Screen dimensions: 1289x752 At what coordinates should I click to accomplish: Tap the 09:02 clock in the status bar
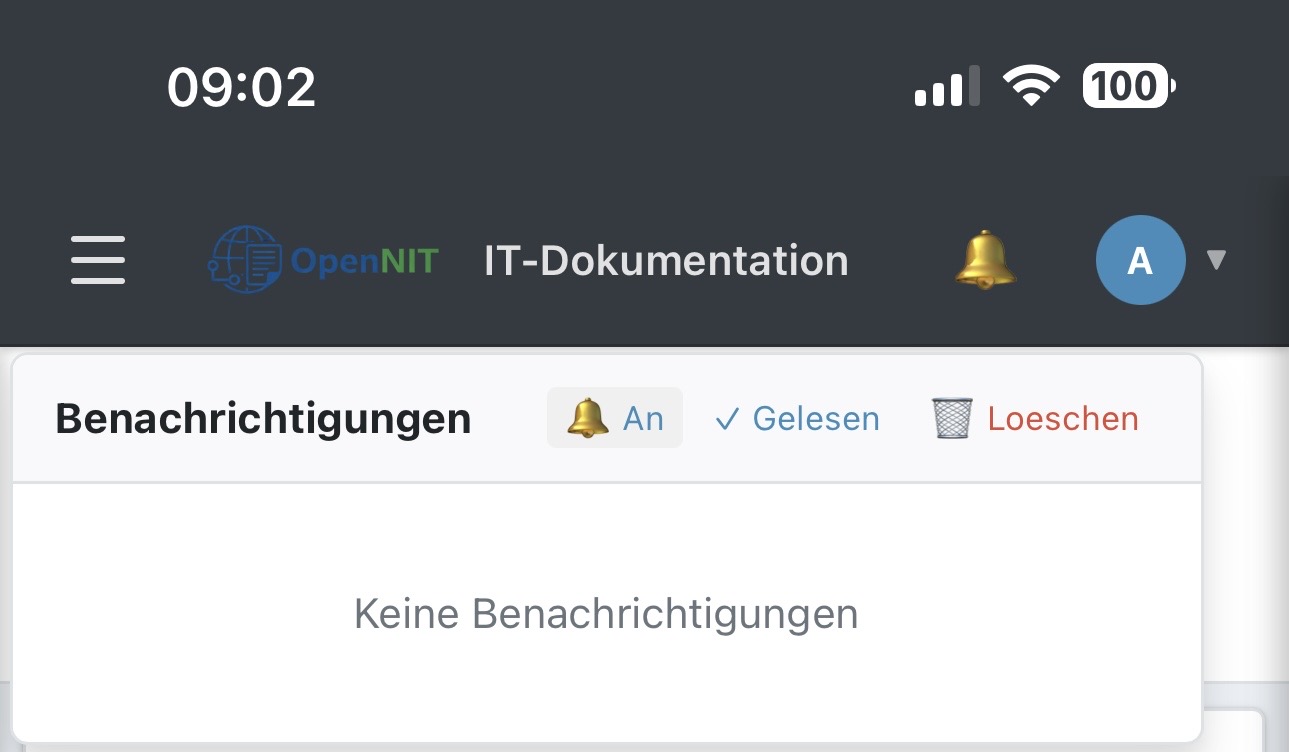(x=242, y=87)
